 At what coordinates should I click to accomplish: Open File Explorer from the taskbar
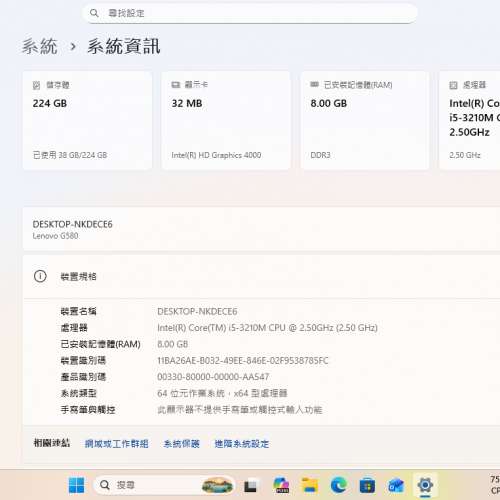tap(310, 485)
